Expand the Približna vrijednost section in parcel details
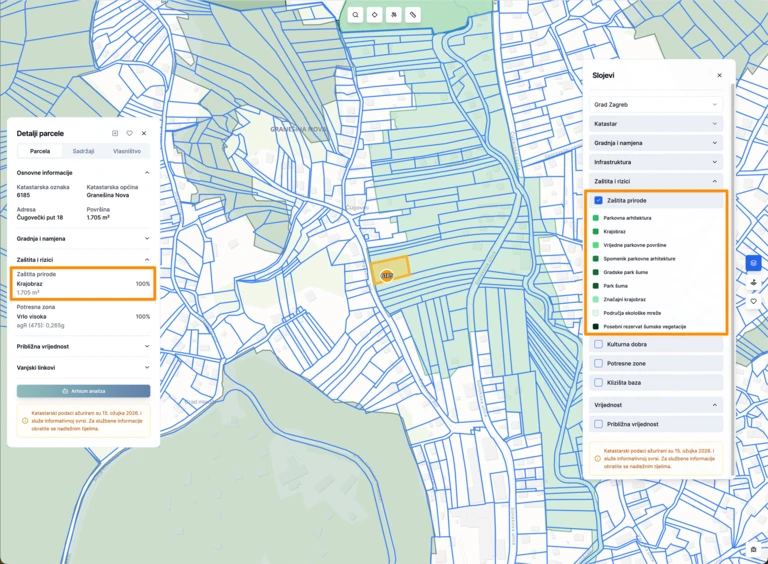 [x=83, y=346]
